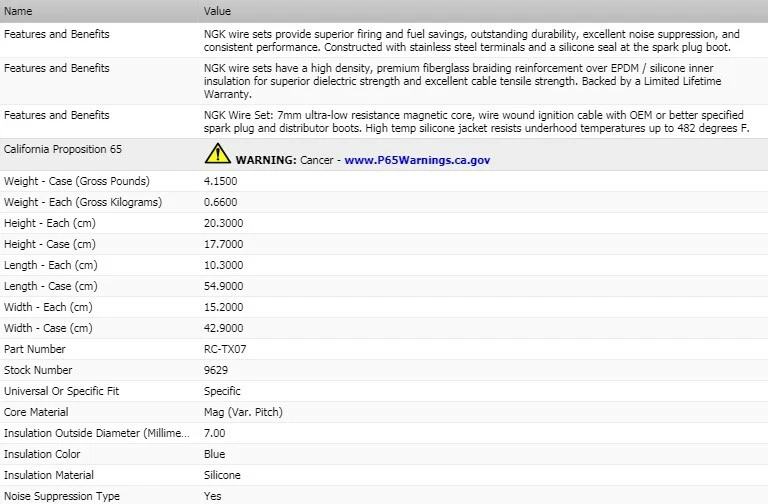The image size is (768, 504).
Task: Click the Length - Case value 54.9000
Action: 223,286
